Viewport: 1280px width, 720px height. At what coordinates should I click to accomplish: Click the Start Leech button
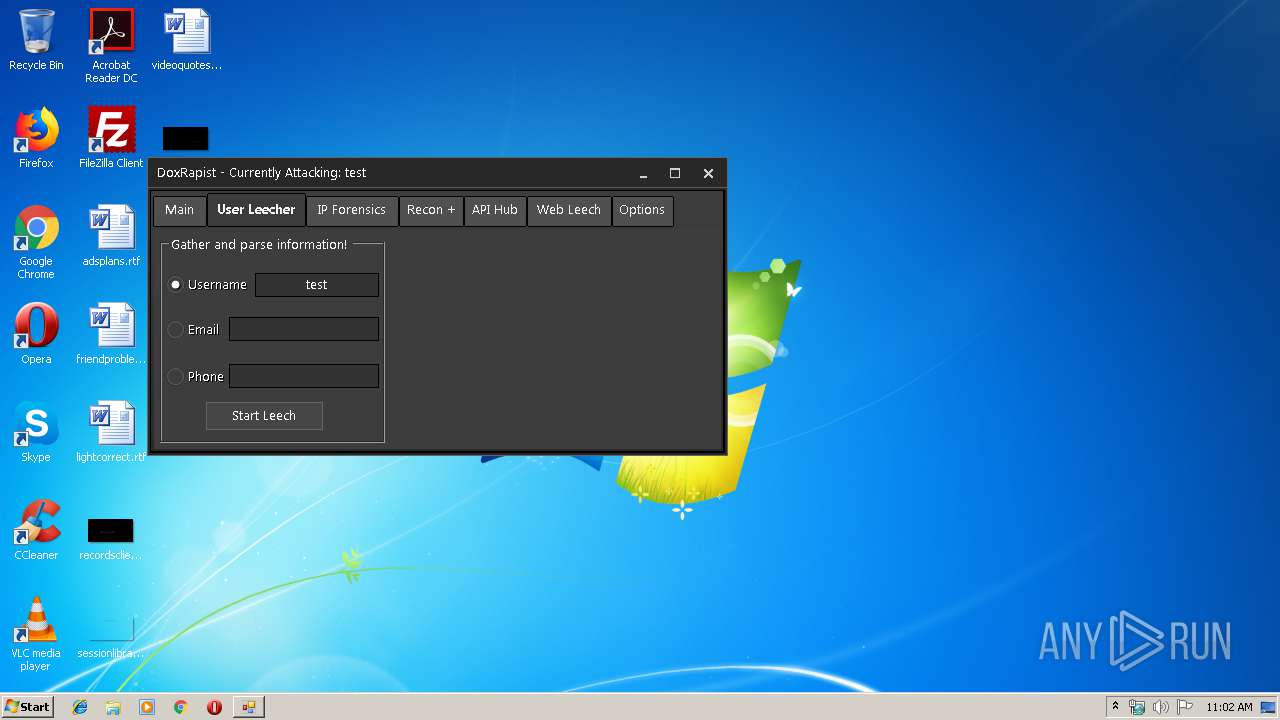coord(264,416)
